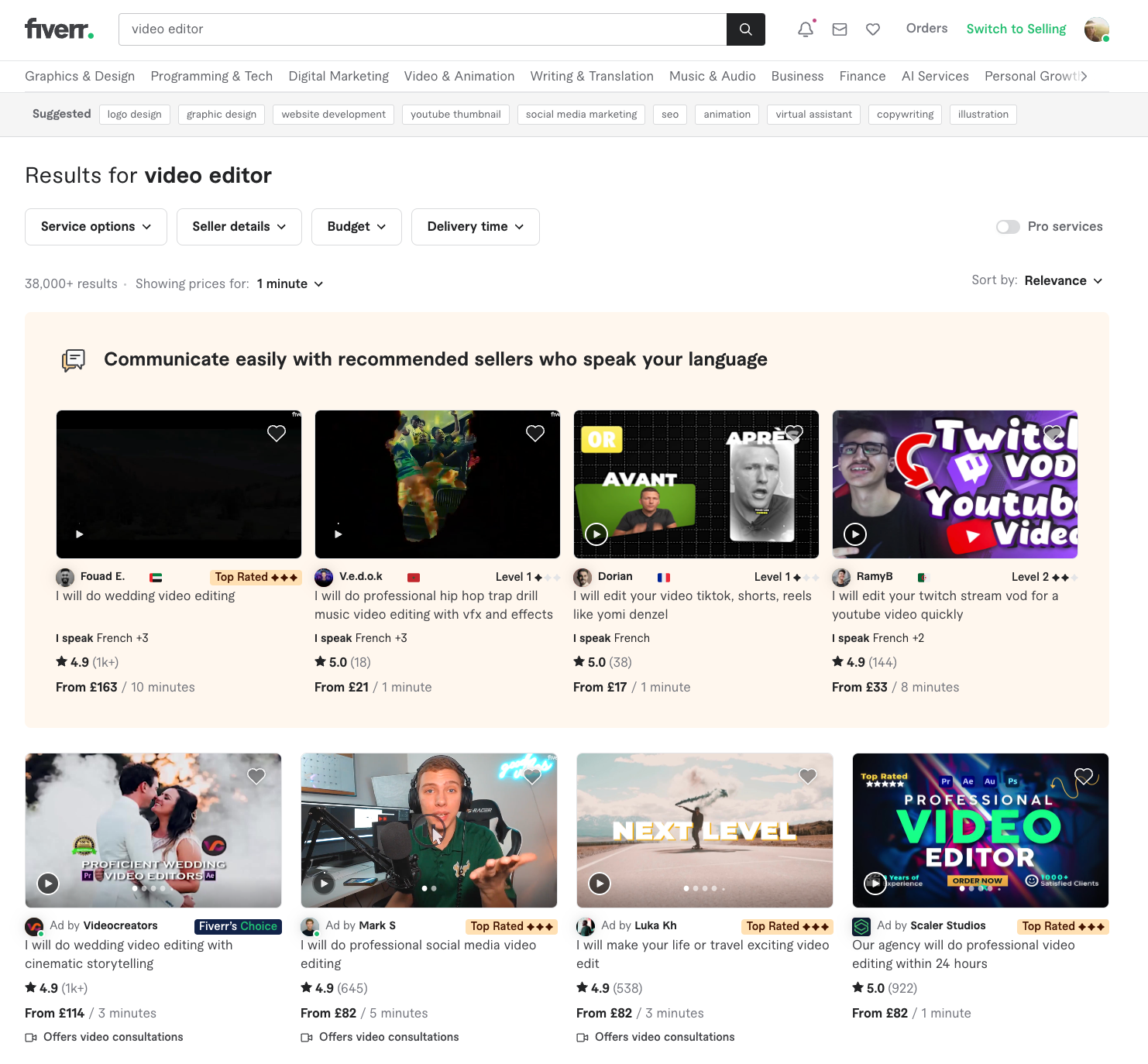The image size is (1148, 1064).
Task: Play Dorian's gig preview video
Action: point(596,534)
